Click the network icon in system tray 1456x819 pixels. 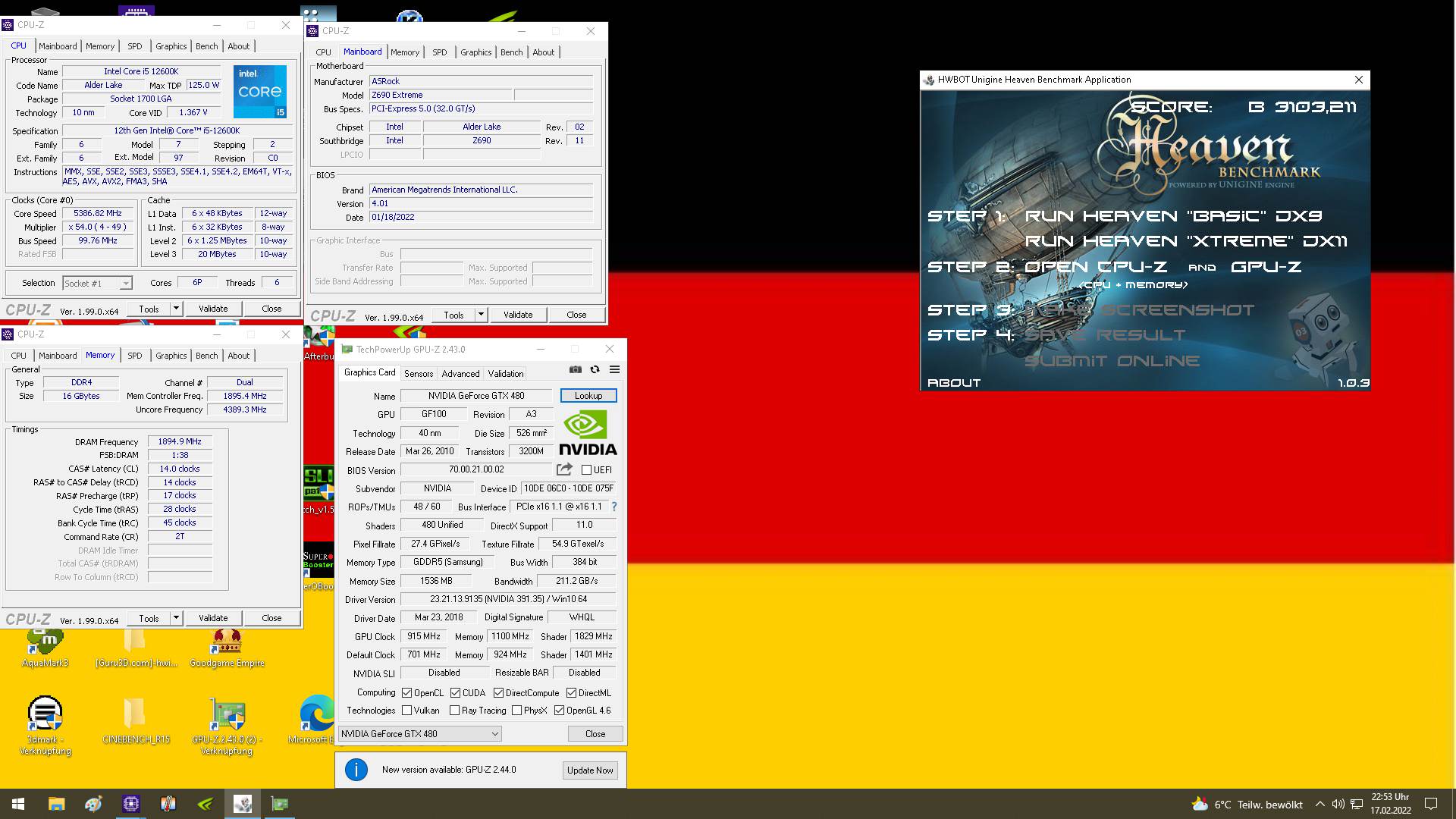[x=1357, y=804]
